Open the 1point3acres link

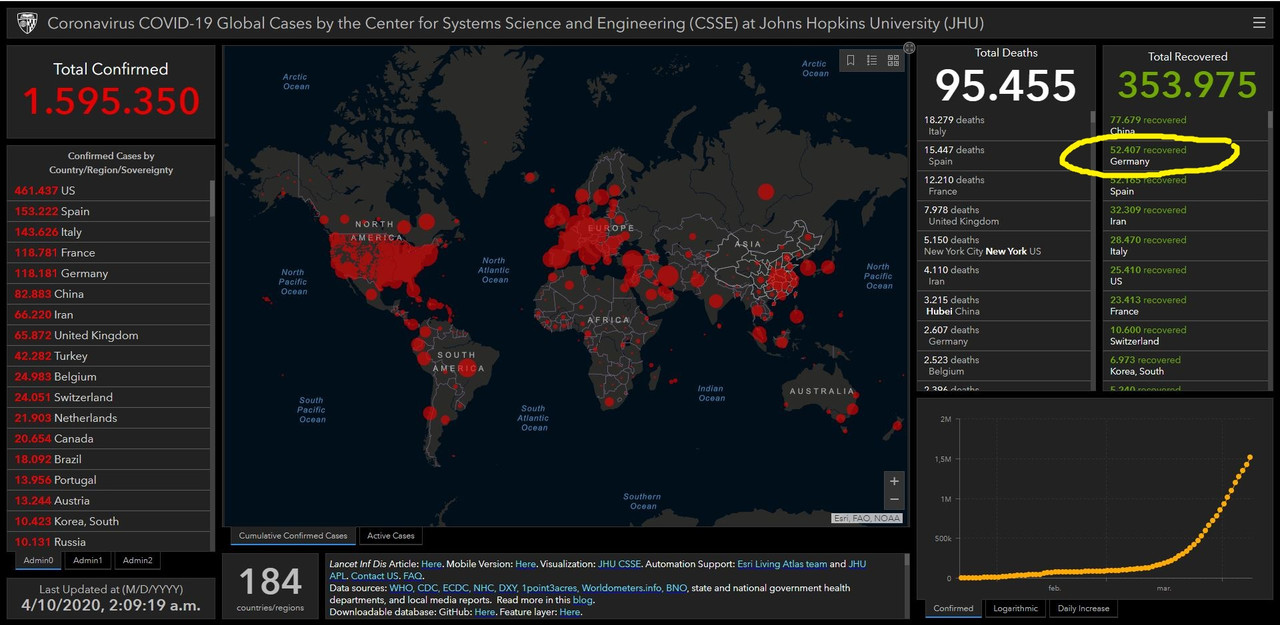coord(549,588)
